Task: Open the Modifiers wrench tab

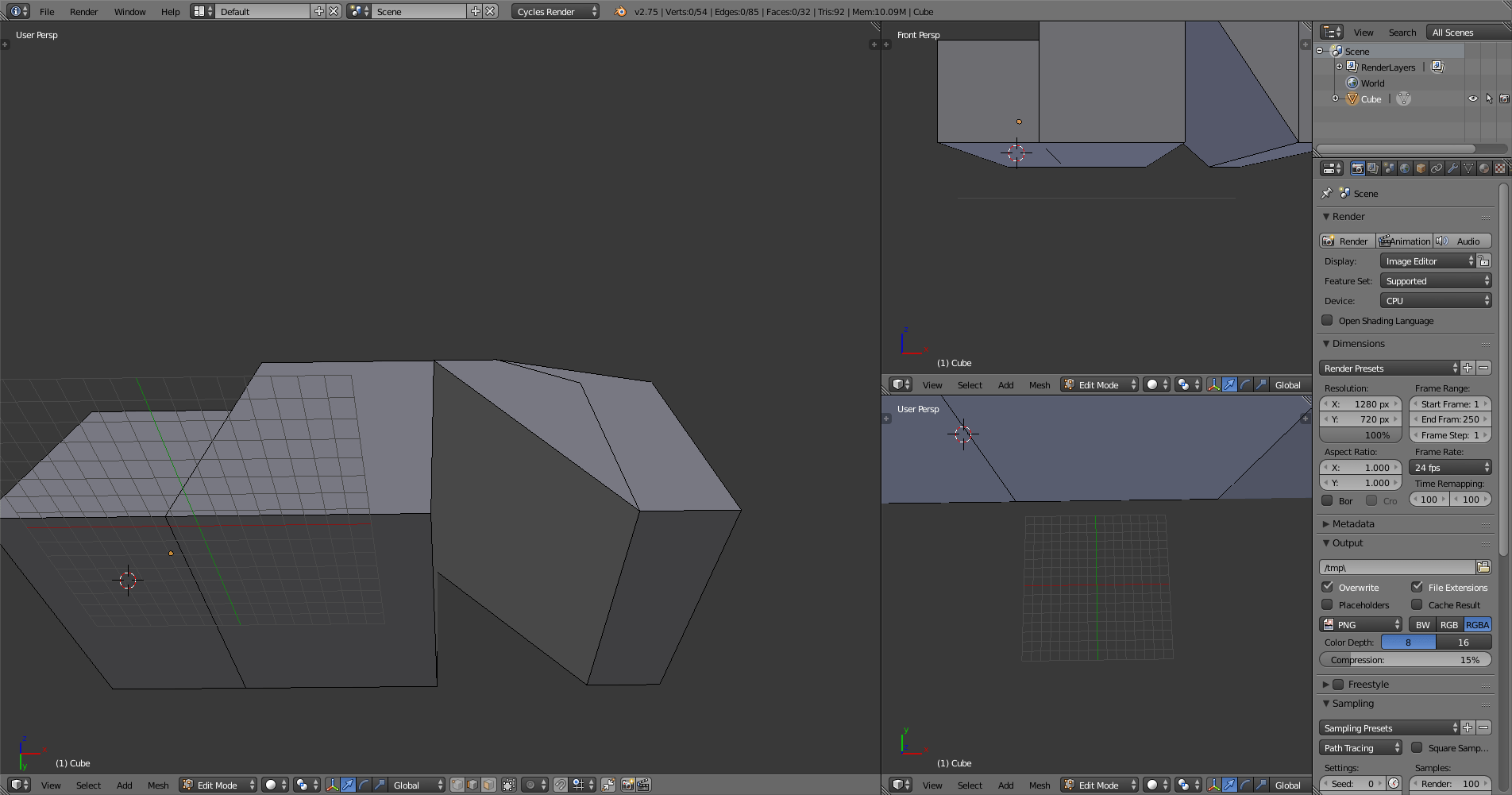Action: [1452, 168]
